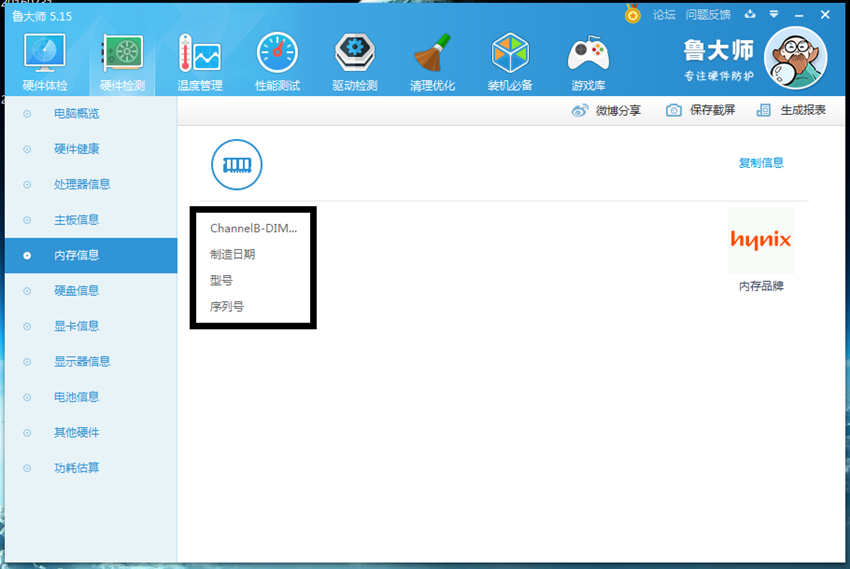This screenshot has height=569, width=850.
Task: Select 硬盘信息 in sidebar
Action: click(91, 290)
